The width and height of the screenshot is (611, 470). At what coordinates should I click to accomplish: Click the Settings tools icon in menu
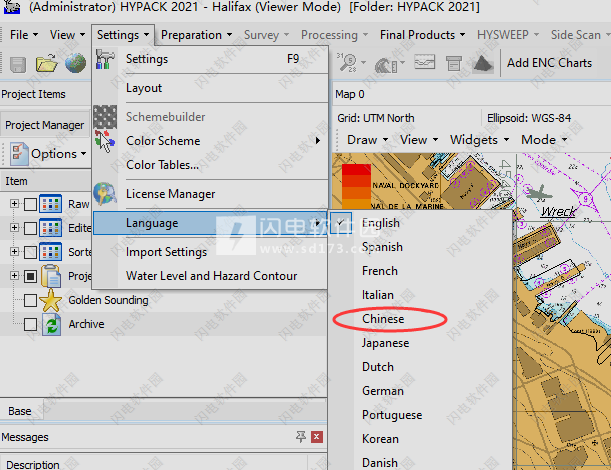coord(104,59)
